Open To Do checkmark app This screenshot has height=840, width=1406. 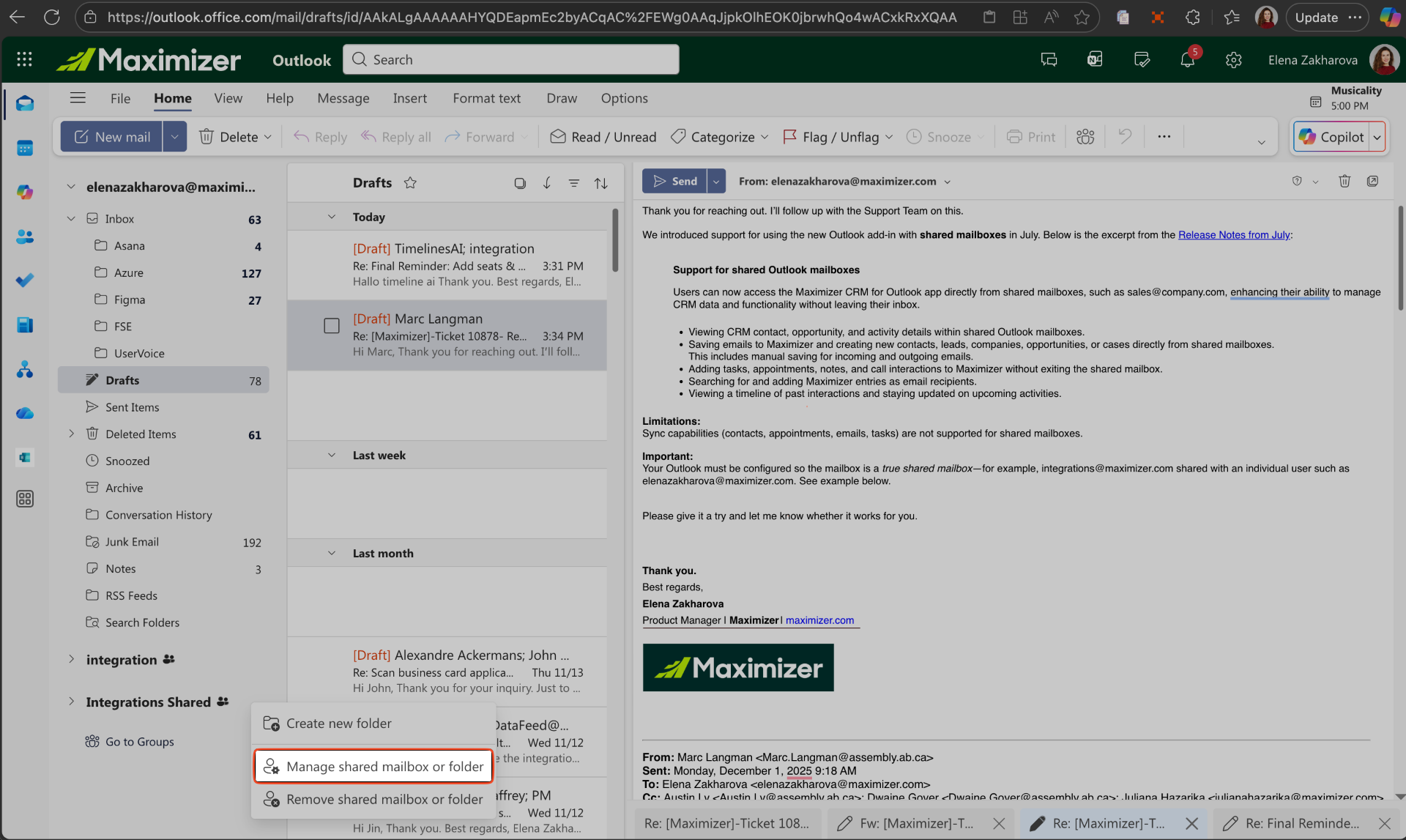pos(25,280)
